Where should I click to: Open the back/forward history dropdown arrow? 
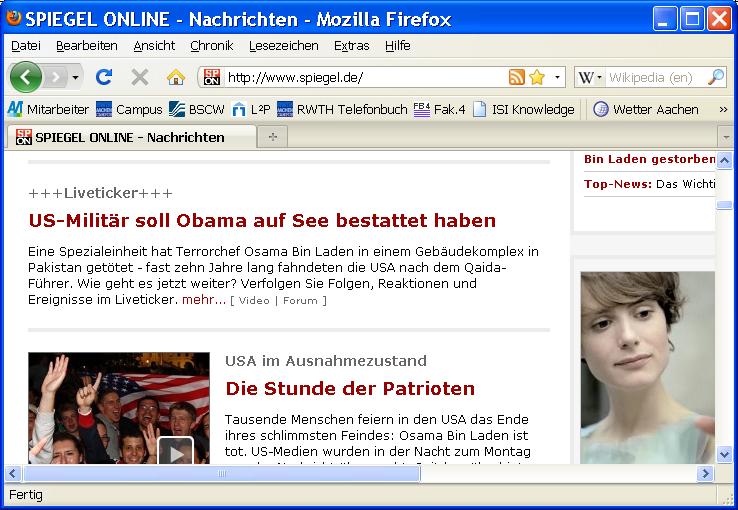[x=75, y=77]
